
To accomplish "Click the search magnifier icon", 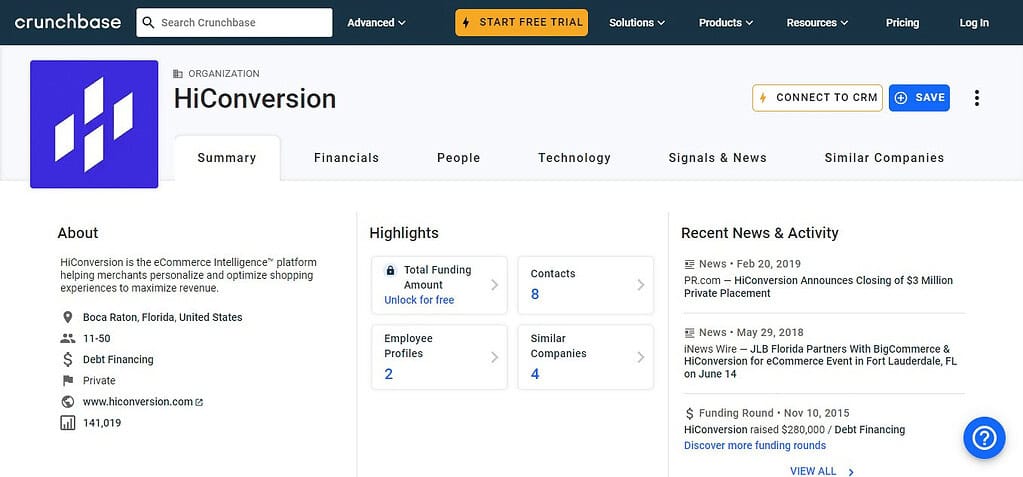I will coord(149,23).
